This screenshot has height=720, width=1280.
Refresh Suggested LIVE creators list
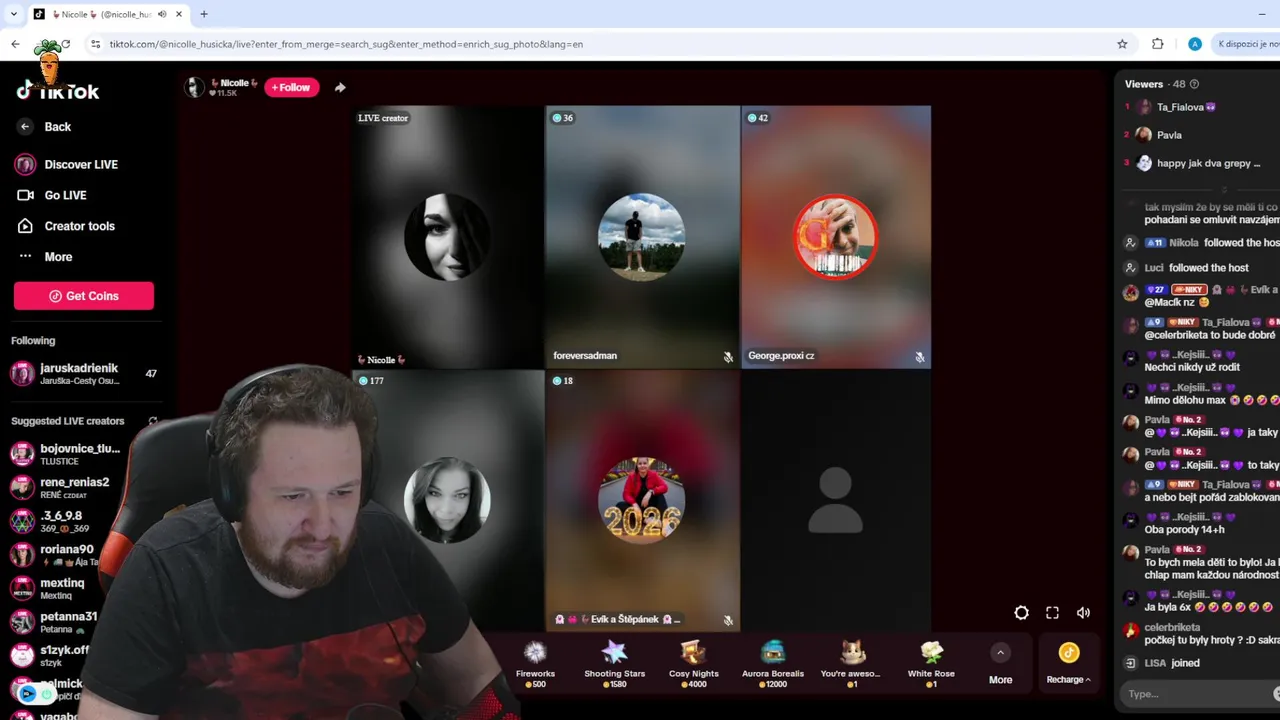click(153, 421)
